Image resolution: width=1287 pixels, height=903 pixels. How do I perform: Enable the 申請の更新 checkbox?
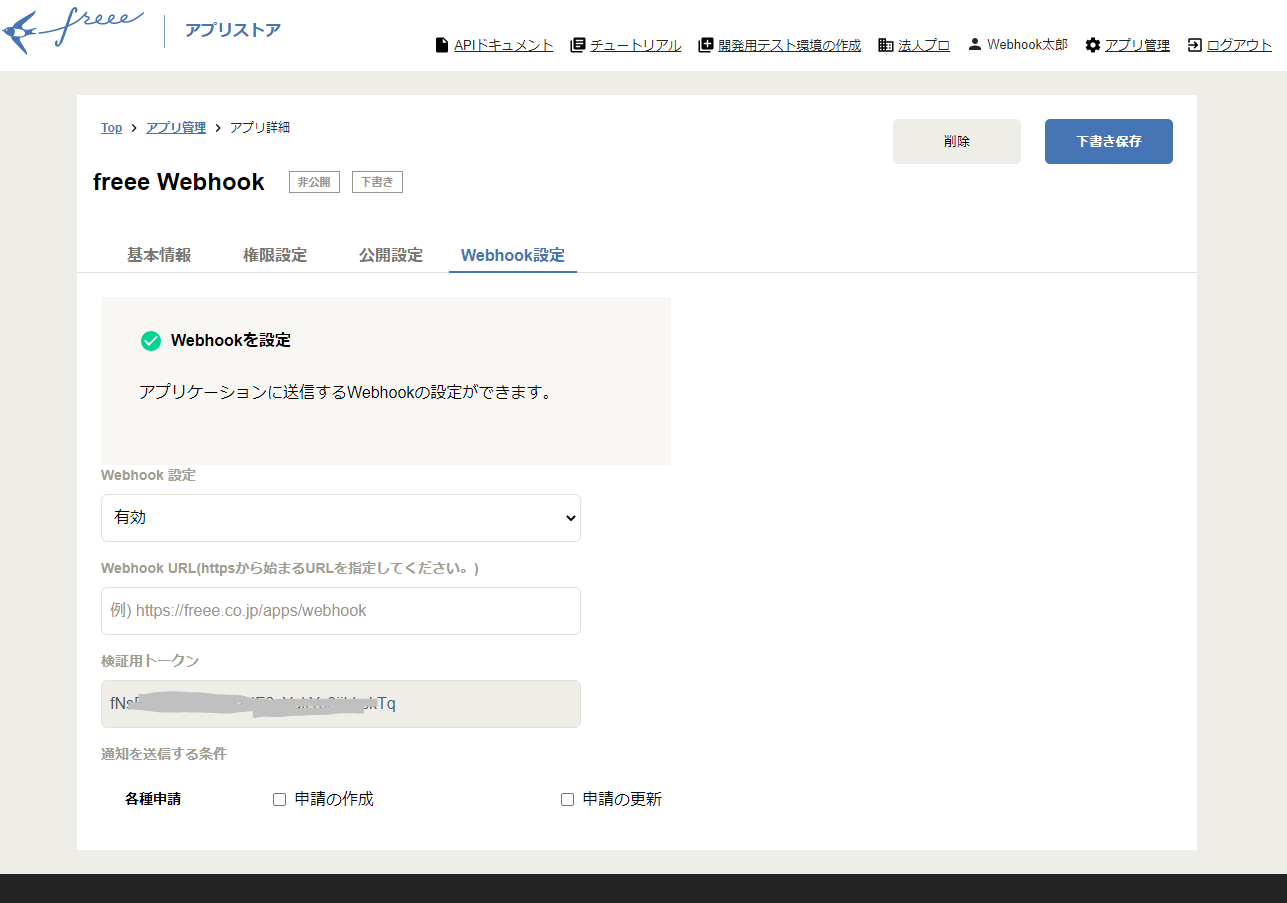coord(567,798)
